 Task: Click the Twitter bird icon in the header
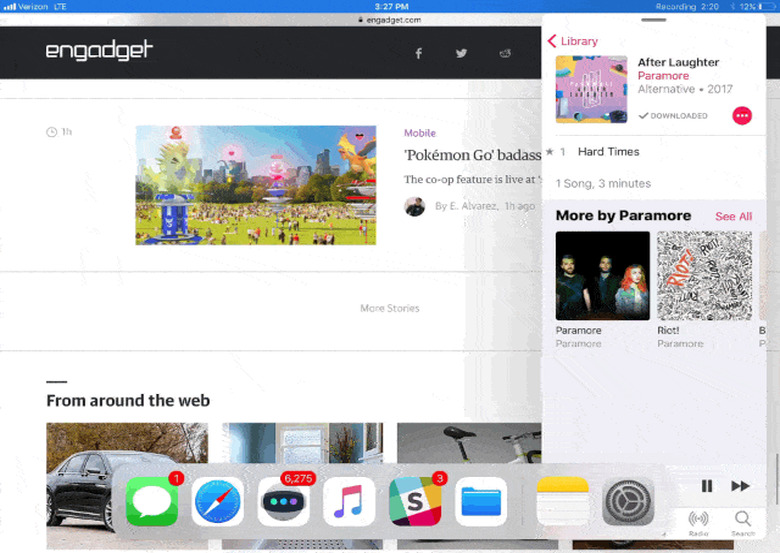[x=461, y=53]
